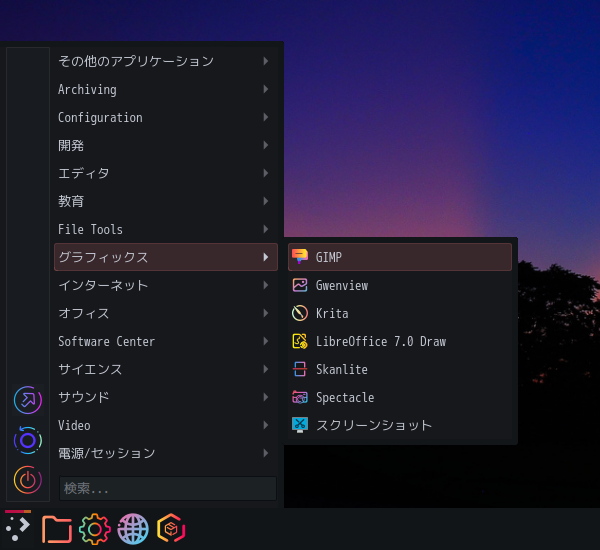Expand the その他のアプリケーション submenu arrow

266,61
